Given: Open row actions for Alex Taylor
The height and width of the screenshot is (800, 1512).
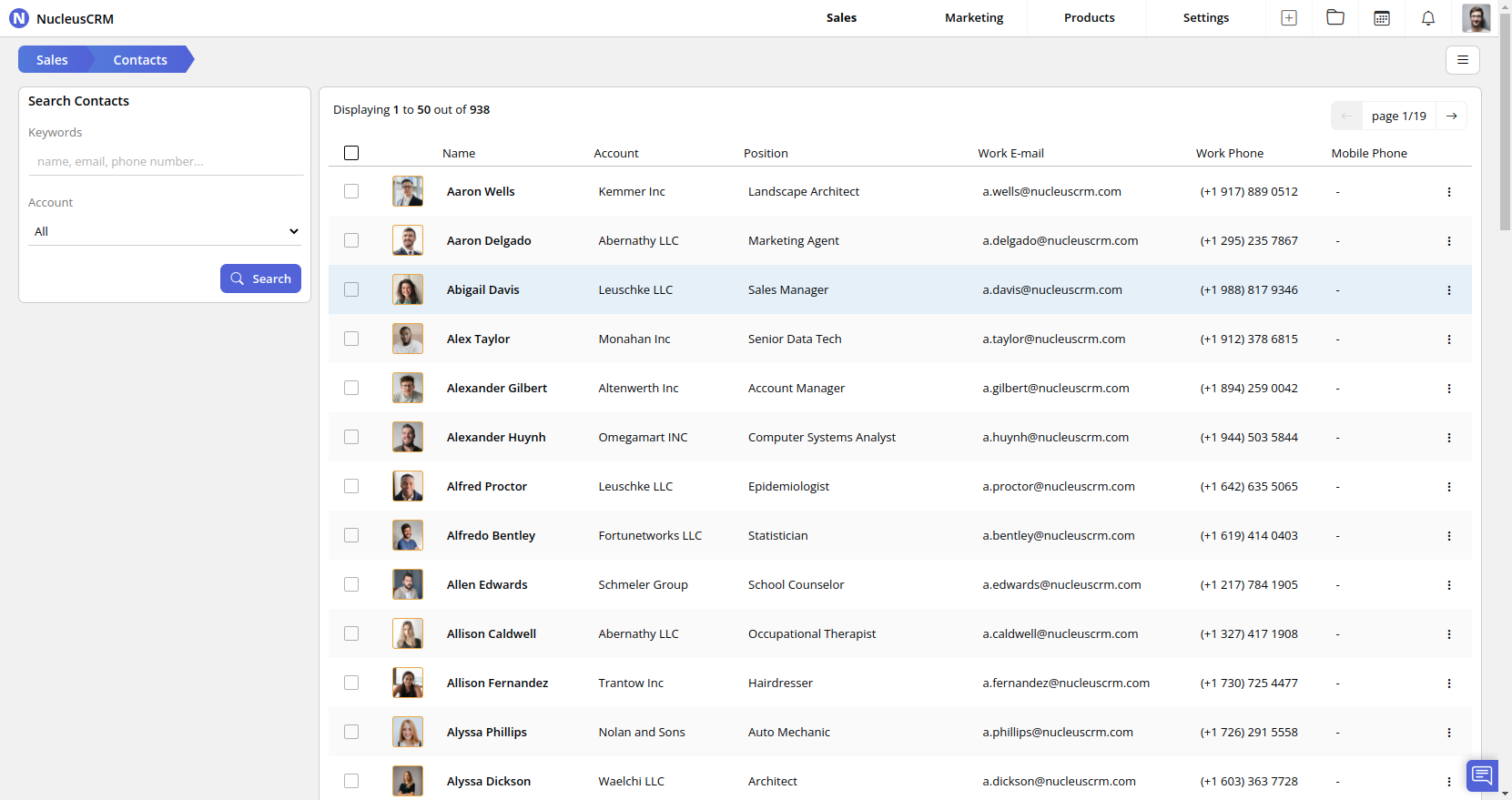Looking at the screenshot, I should (x=1449, y=339).
